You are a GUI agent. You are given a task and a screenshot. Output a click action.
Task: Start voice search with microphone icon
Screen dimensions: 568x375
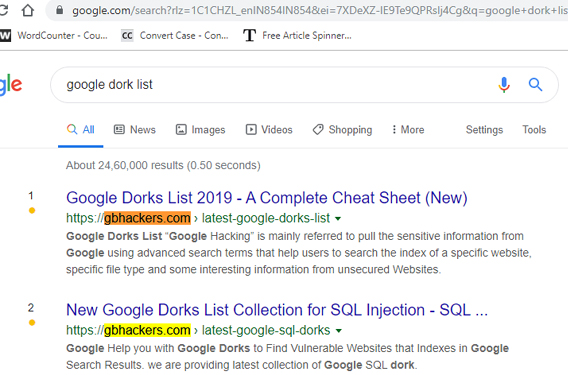pos(504,85)
